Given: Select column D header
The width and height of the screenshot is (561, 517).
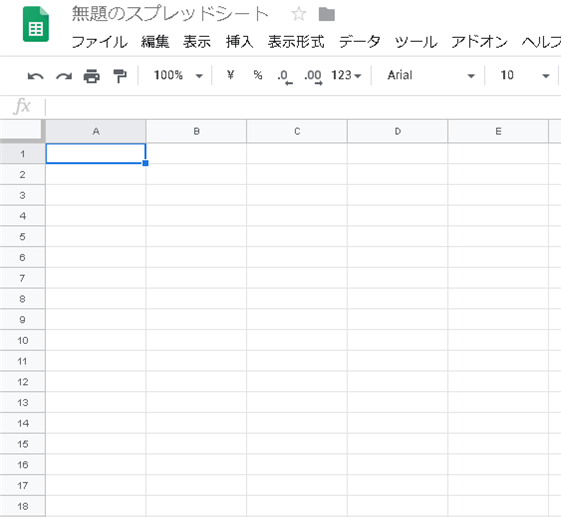Looking at the screenshot, I should 397,131.
